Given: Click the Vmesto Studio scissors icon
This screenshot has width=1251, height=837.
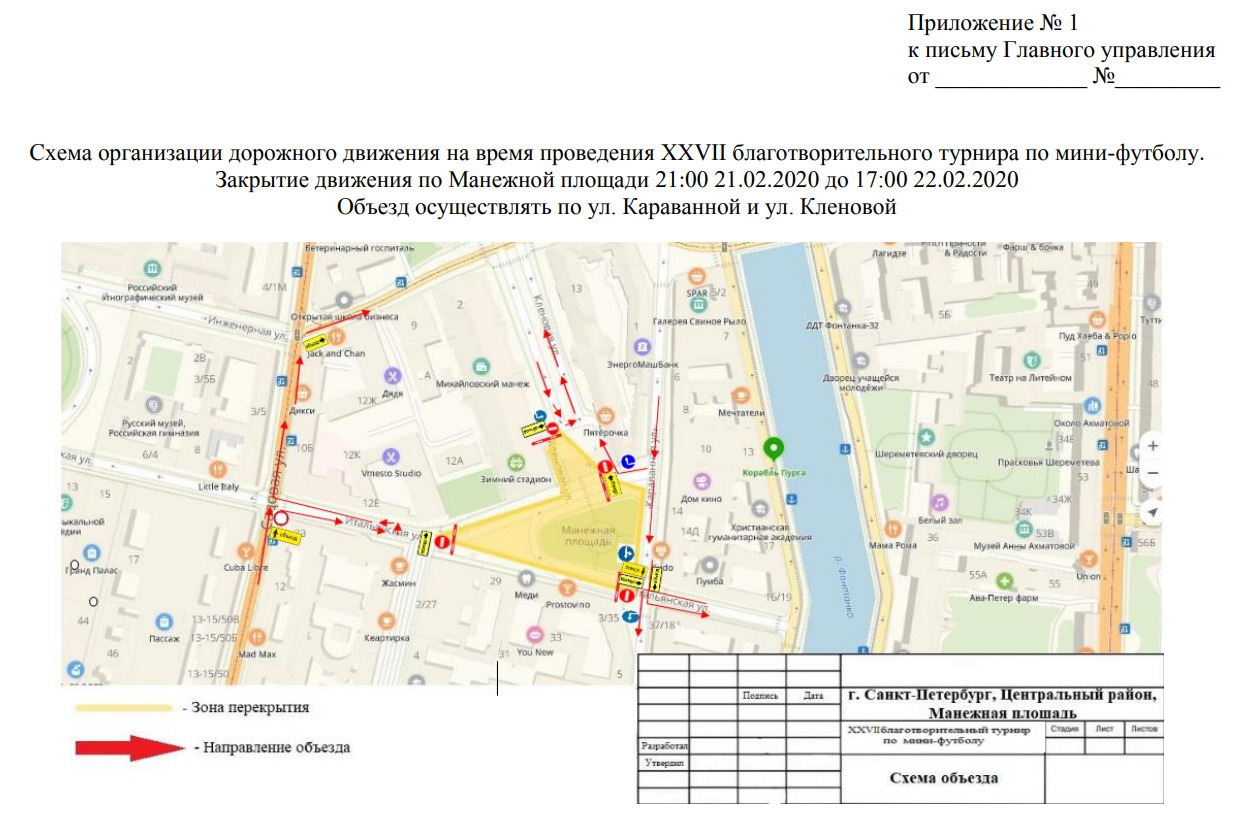Looking at the screenshot, I should coord(392,455).
